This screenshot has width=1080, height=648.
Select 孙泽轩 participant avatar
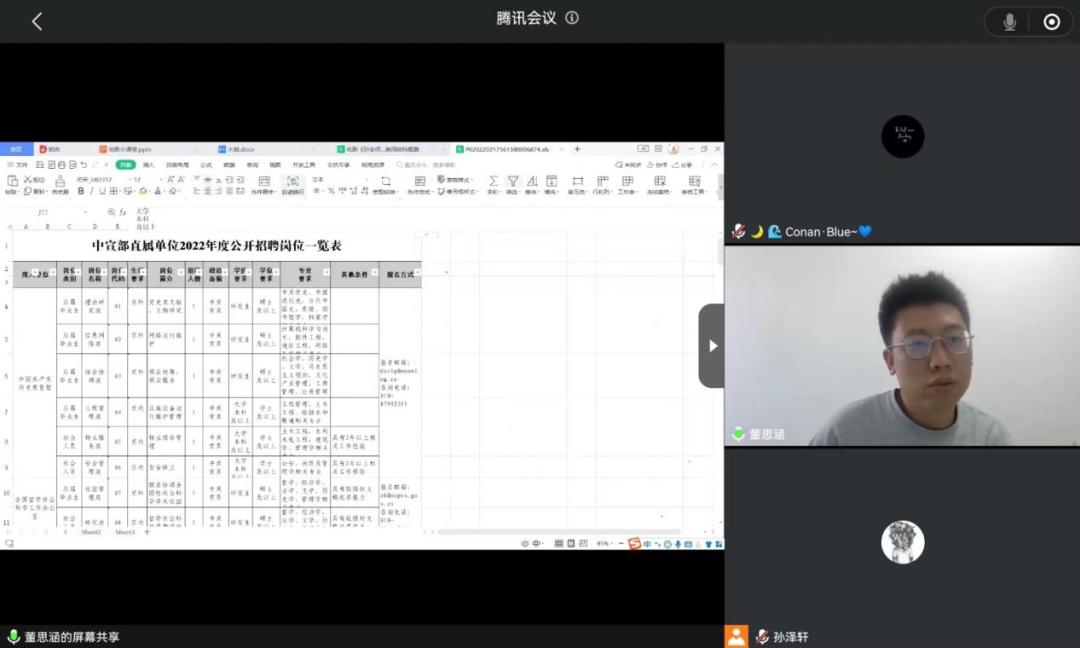click(902, 542)
